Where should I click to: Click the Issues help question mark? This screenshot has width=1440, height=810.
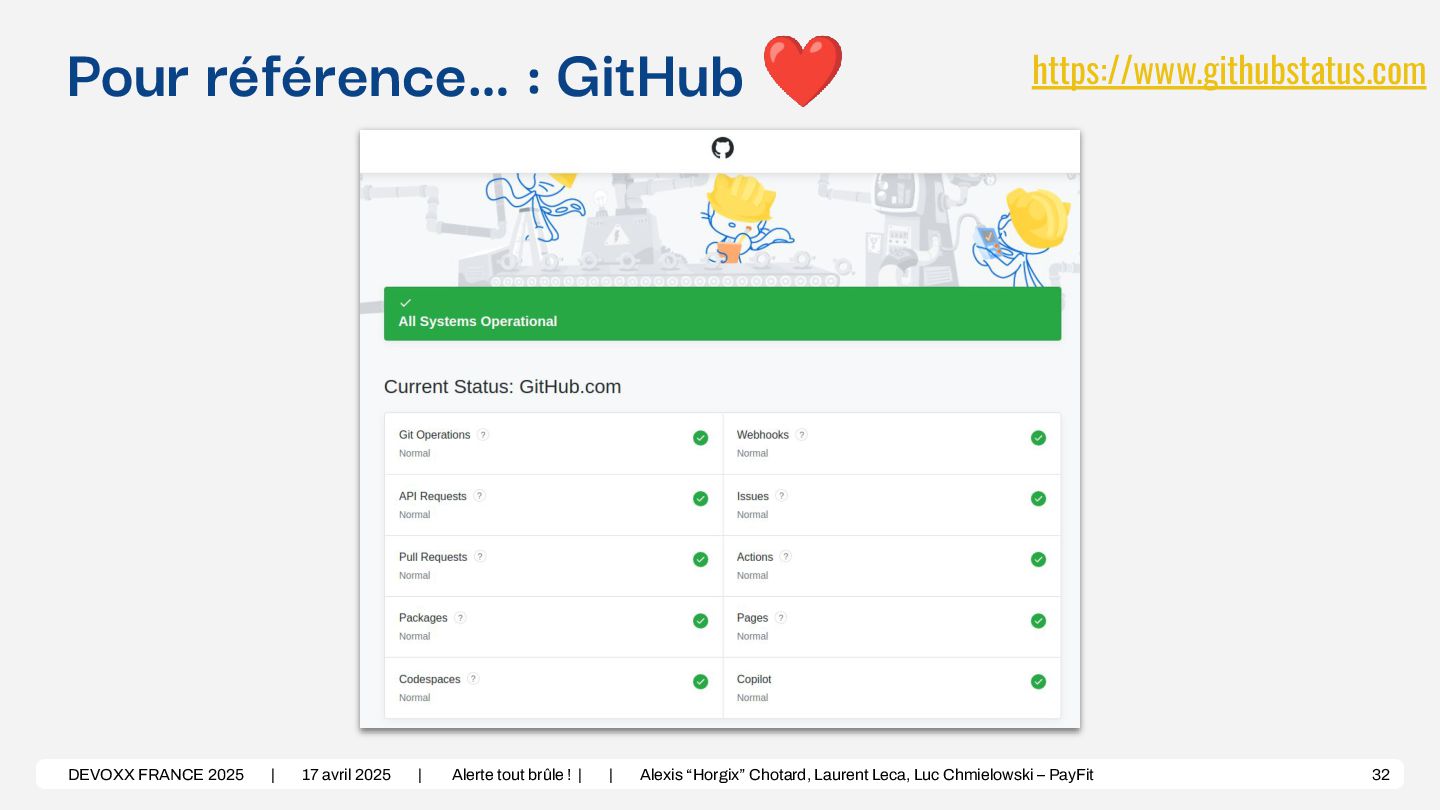click(x=781, y=496)
